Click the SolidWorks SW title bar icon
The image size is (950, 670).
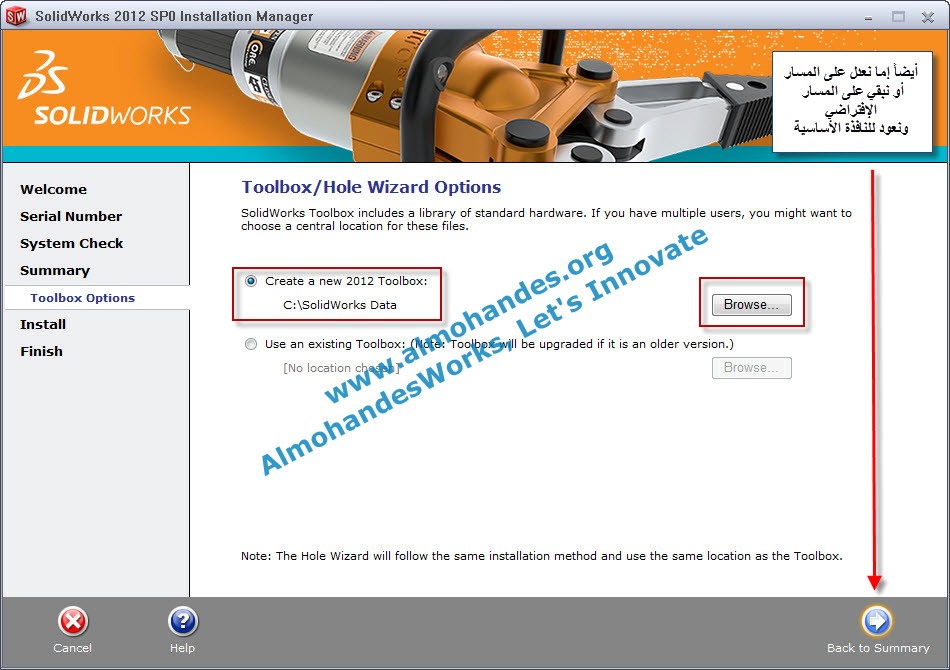[x=16, y=16]
